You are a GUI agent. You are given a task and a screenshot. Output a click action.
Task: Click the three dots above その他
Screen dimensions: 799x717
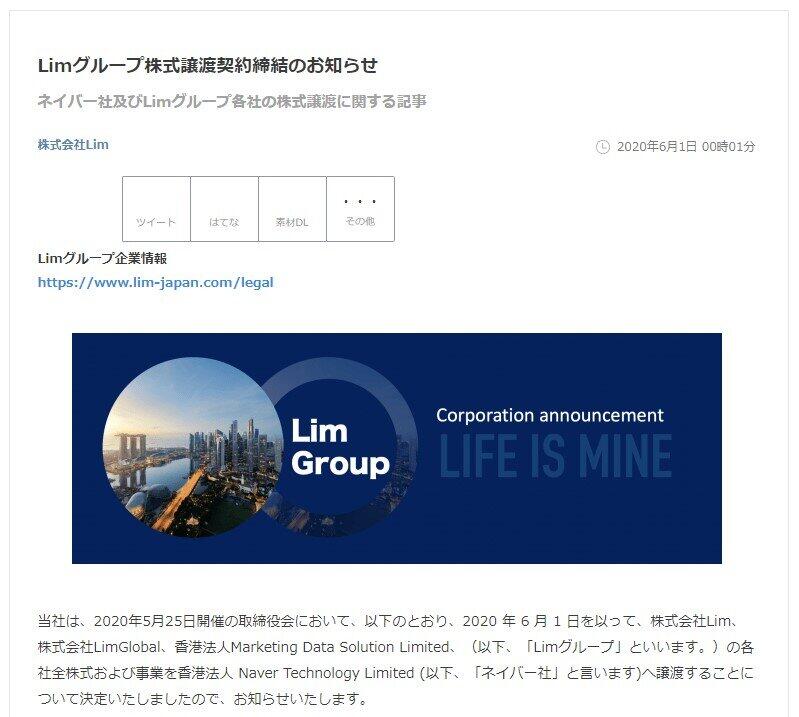(x=360, y=202)
